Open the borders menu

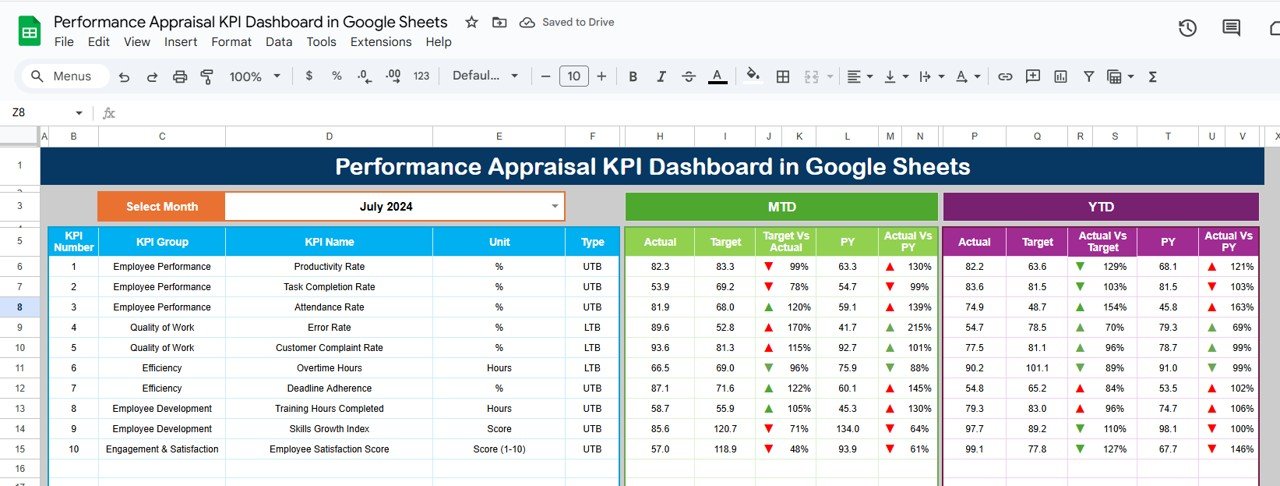click(783, 76)
